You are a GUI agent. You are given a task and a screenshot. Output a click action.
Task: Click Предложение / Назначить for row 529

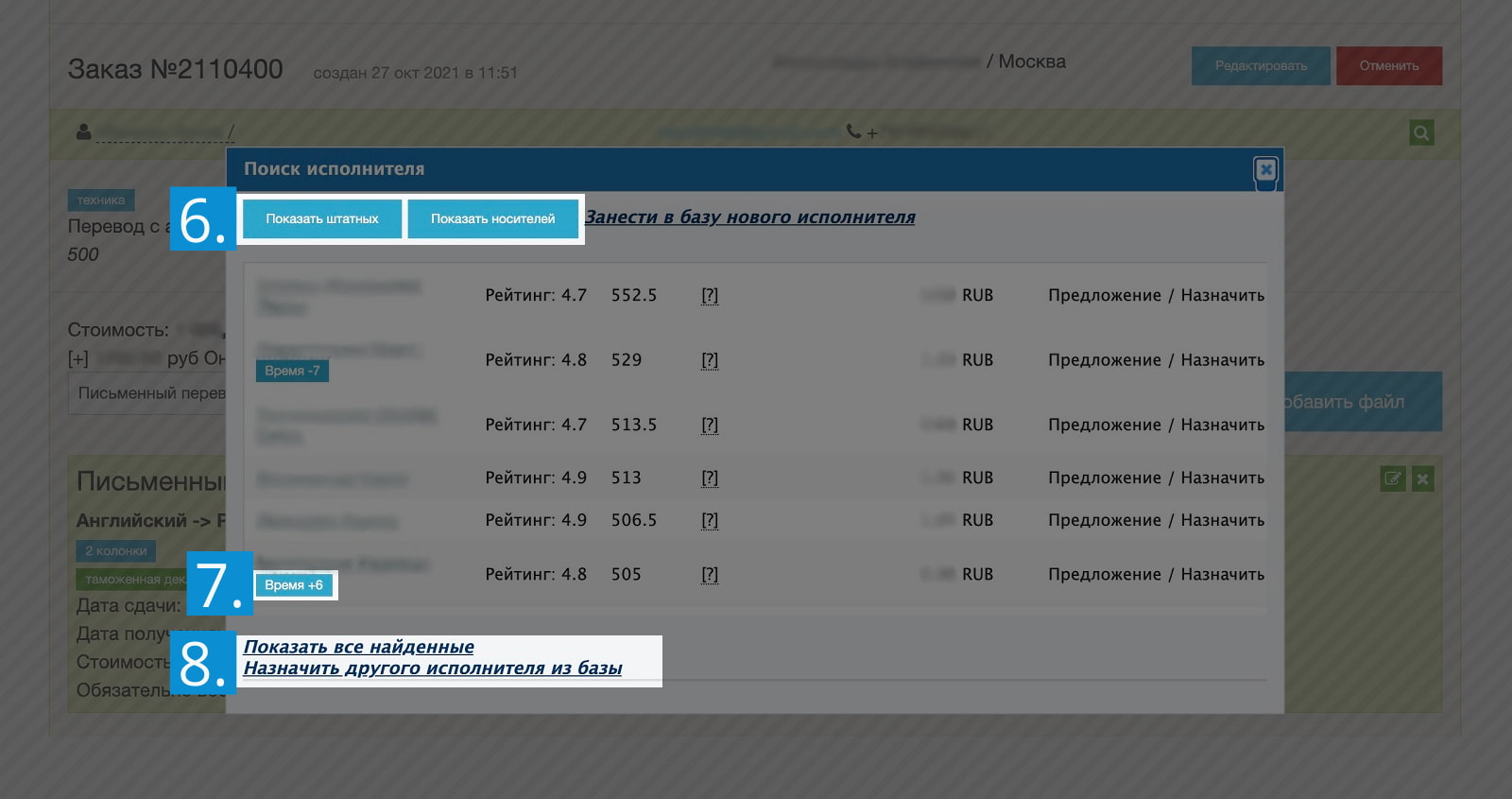click(x=1156, y=360)
